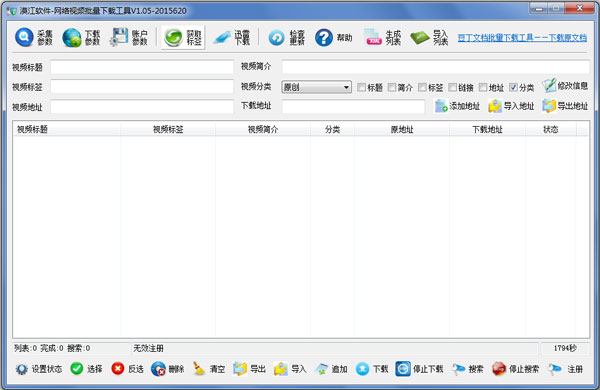Sort by 视频标签 column header
This screenshot has width=600, height=390.
click(168, 129)
